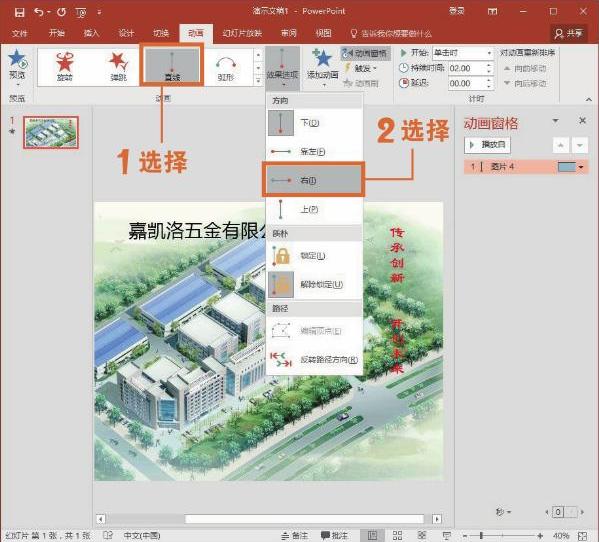
Task: Toggle the Animation Pane button
Action: (x=365, y=54)
